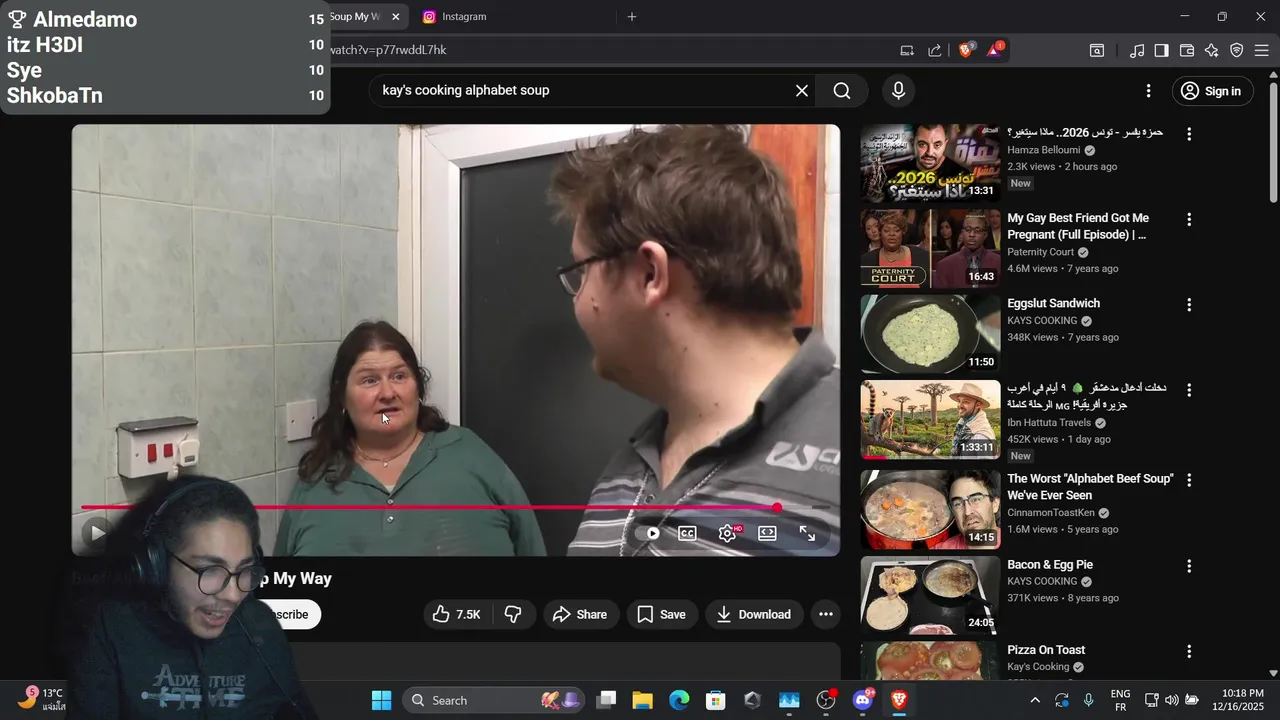Click the video progress bar scrubber
The image size is (1280, 720).
(777, 508)
